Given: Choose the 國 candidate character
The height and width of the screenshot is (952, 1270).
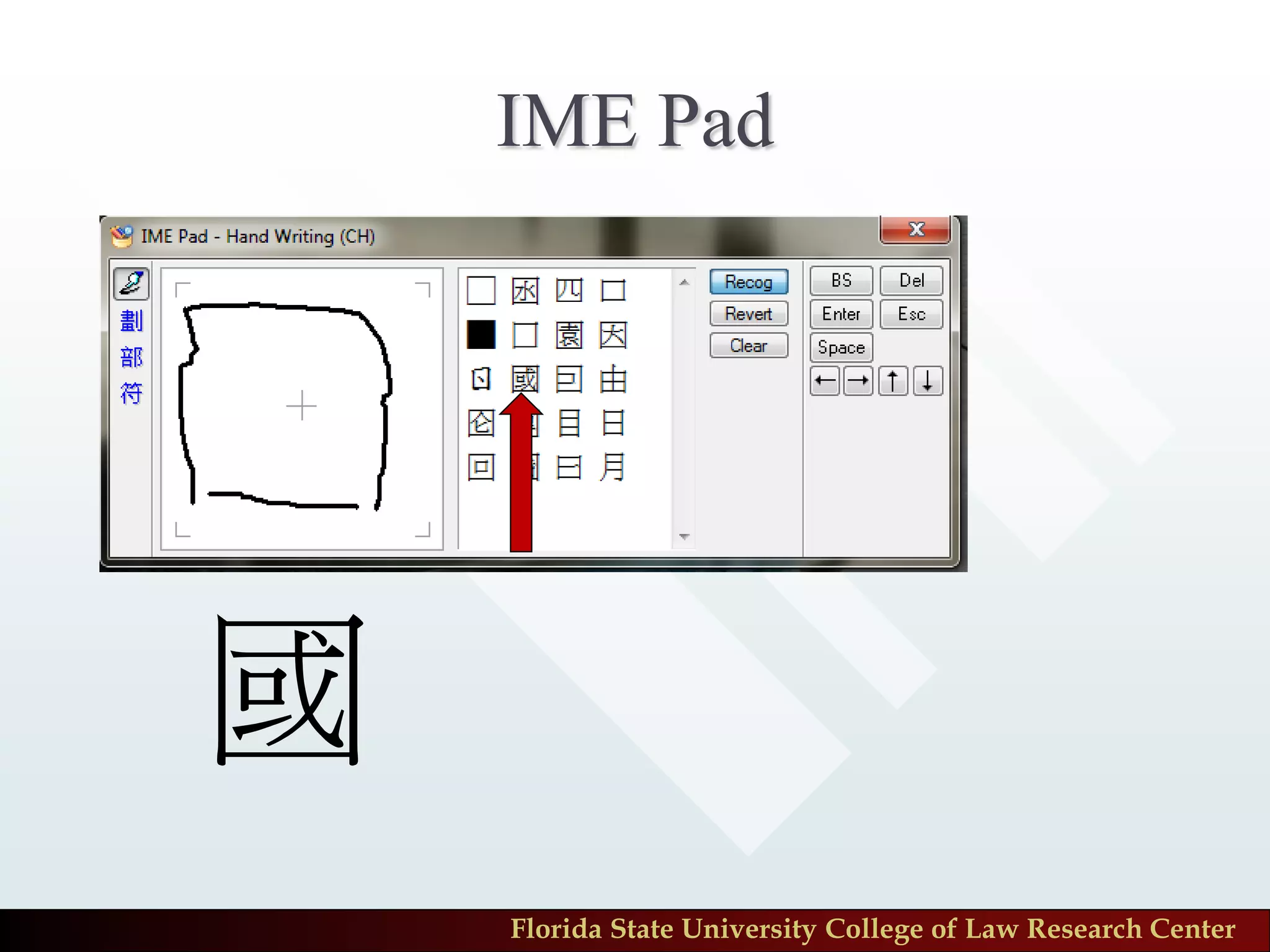Looking at the screenshot, I should (x=525, y=379).
